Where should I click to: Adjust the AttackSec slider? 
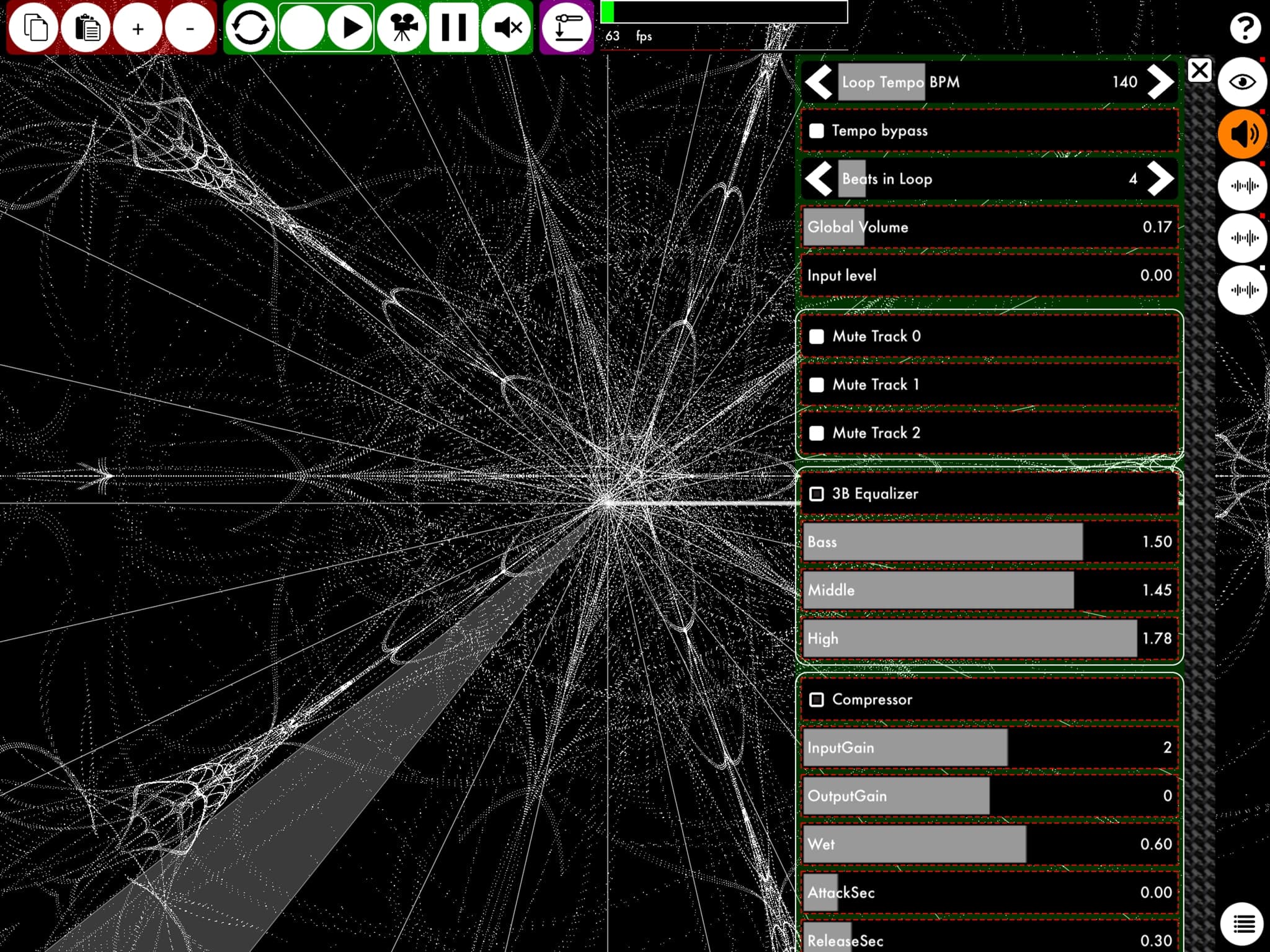coord(990,893)
